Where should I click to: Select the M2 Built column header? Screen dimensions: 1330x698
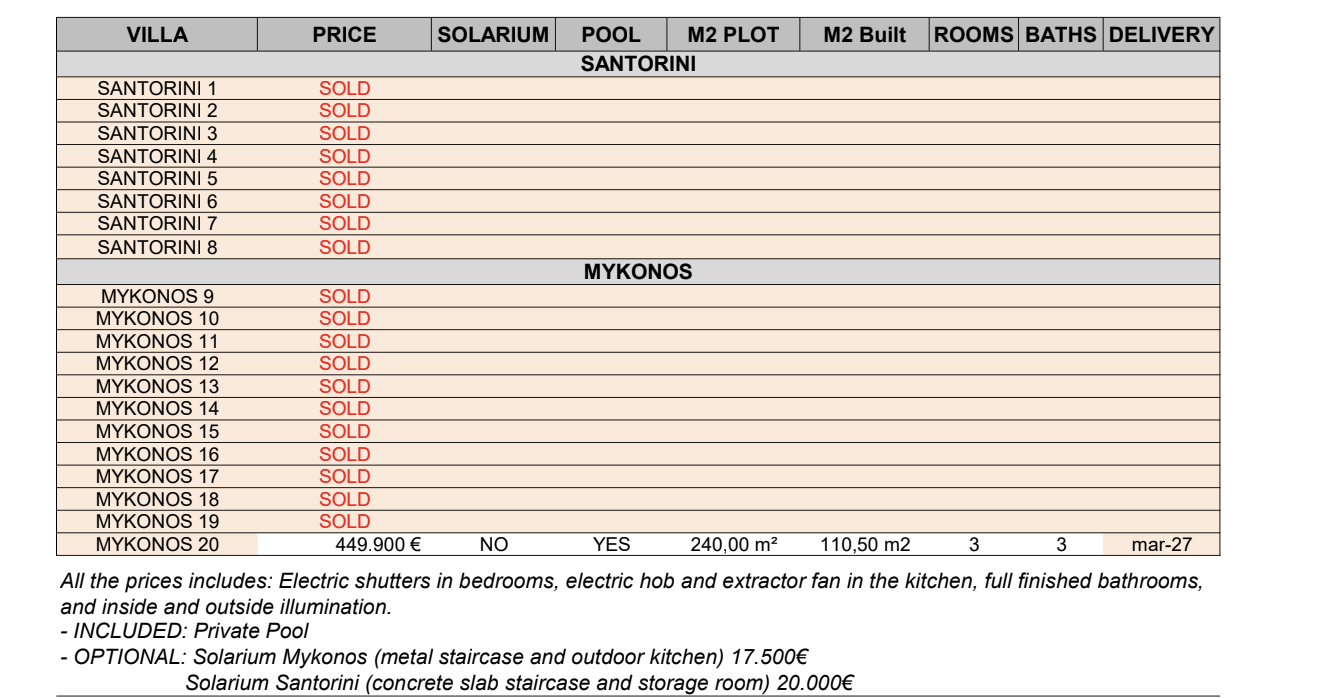click(865, 35)
